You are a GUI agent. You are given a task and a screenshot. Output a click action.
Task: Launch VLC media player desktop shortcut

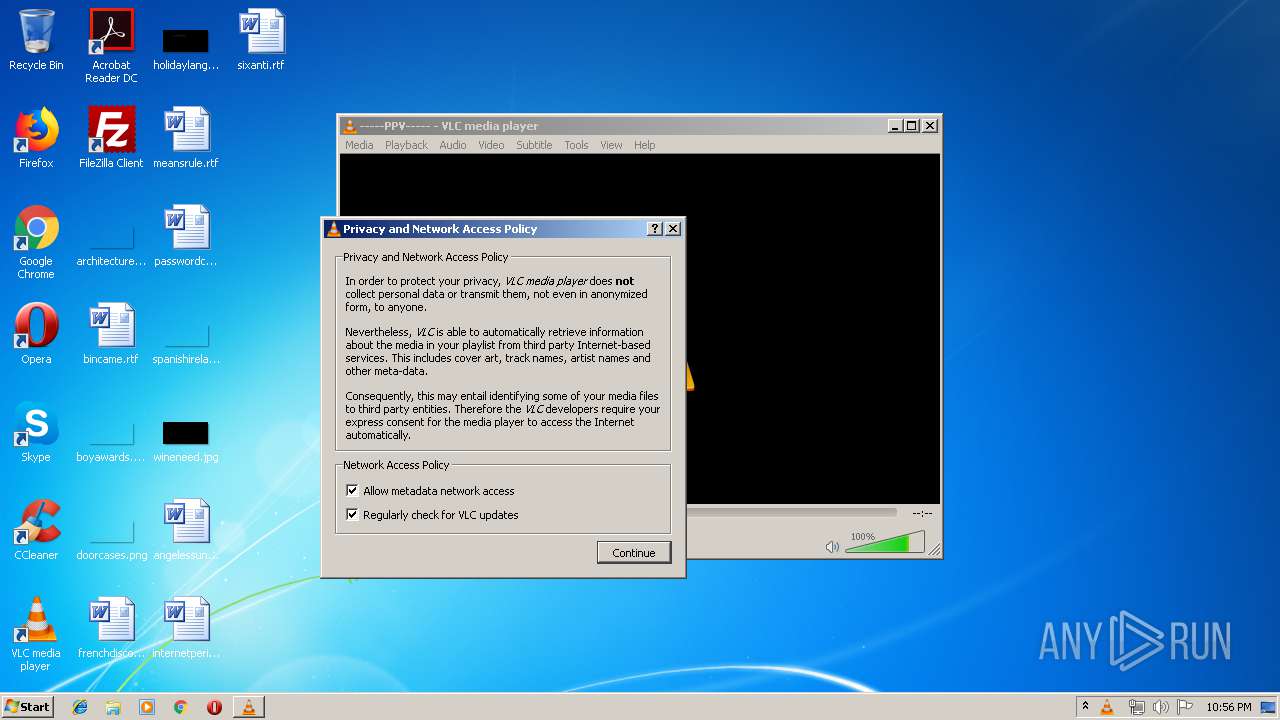(x=36, y=634)
